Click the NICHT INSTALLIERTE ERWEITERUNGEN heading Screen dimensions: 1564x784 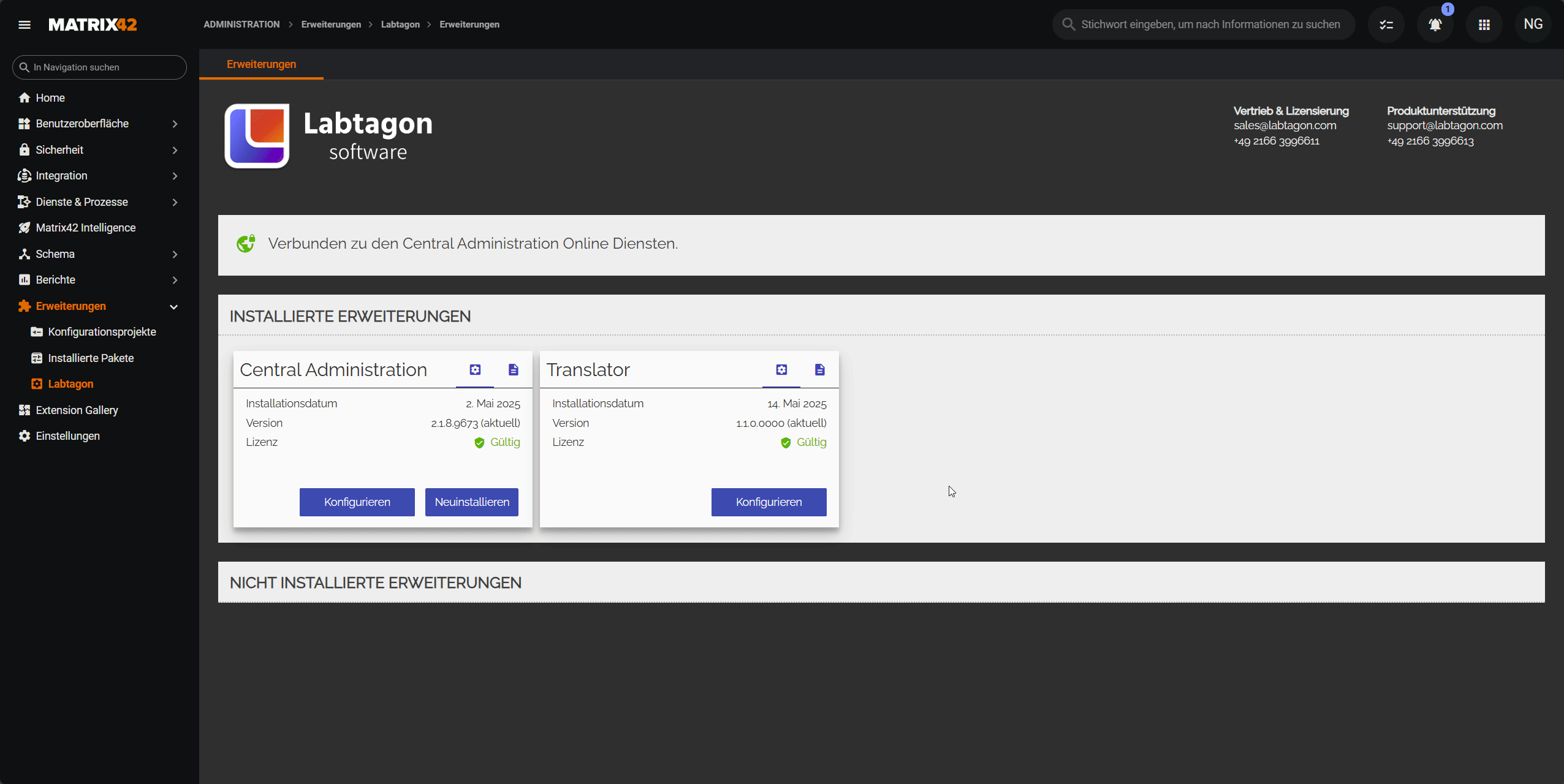pyautogui.click(x=376, y=582)
